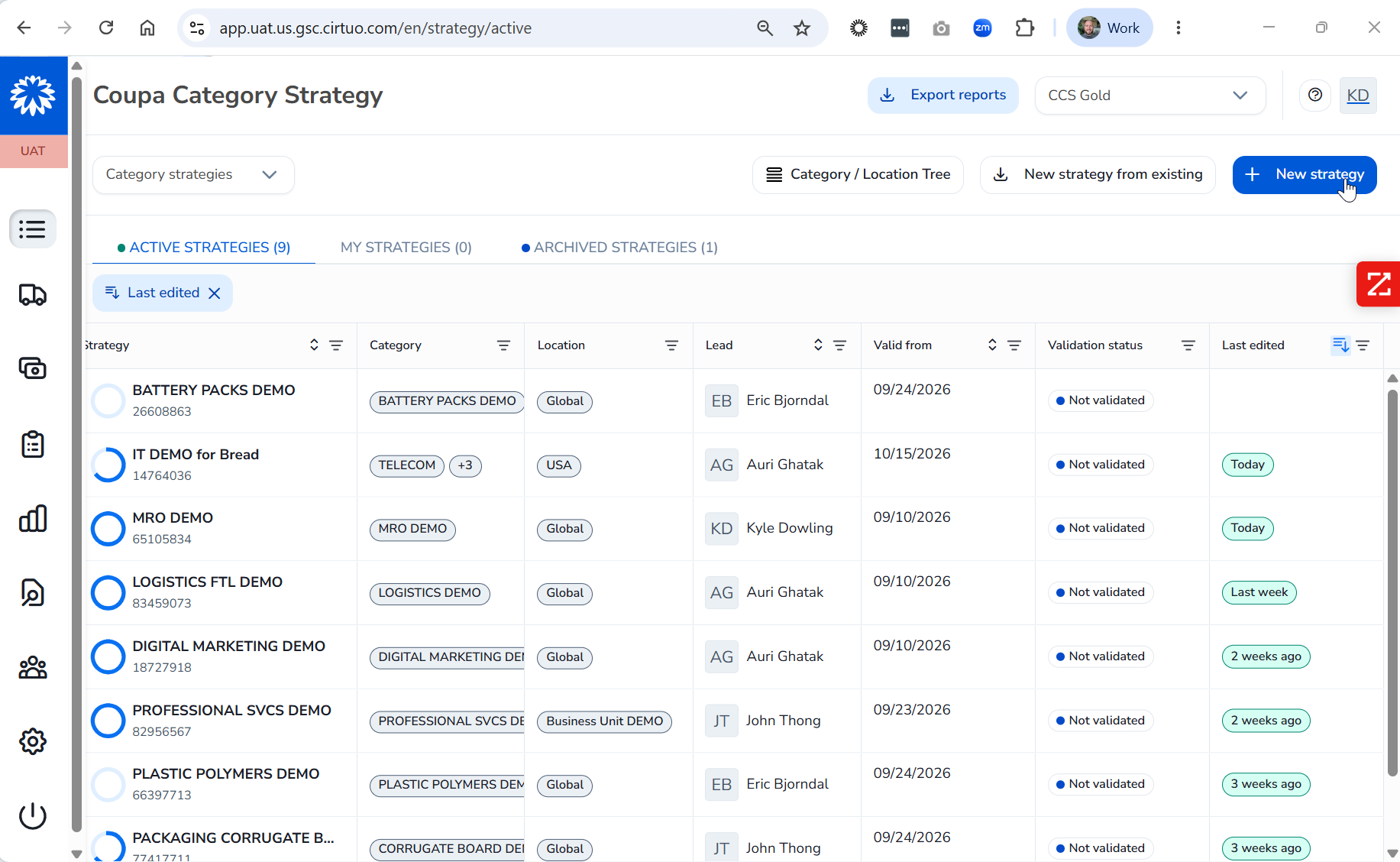The width and height of the screenshot is (1400, 862).
Task: Open the settings gear sidebar icon
Action: (x=32, y=741)
